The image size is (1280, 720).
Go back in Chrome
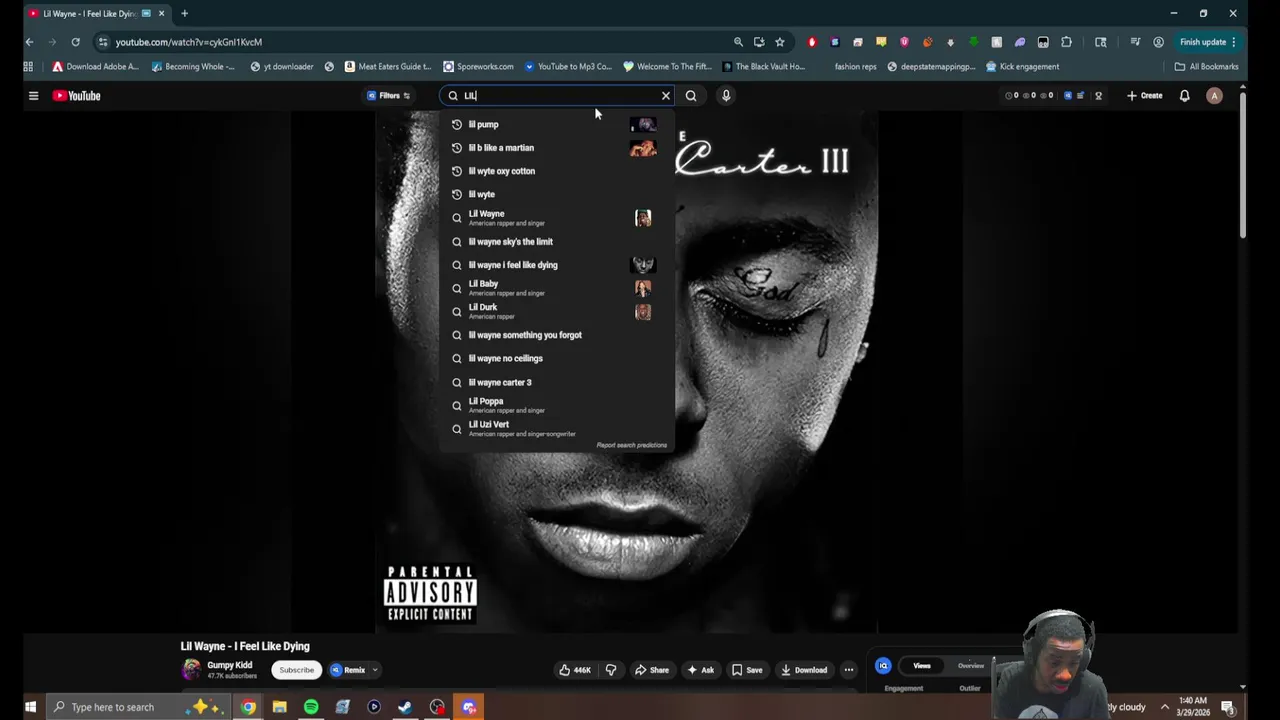[29, 42]
